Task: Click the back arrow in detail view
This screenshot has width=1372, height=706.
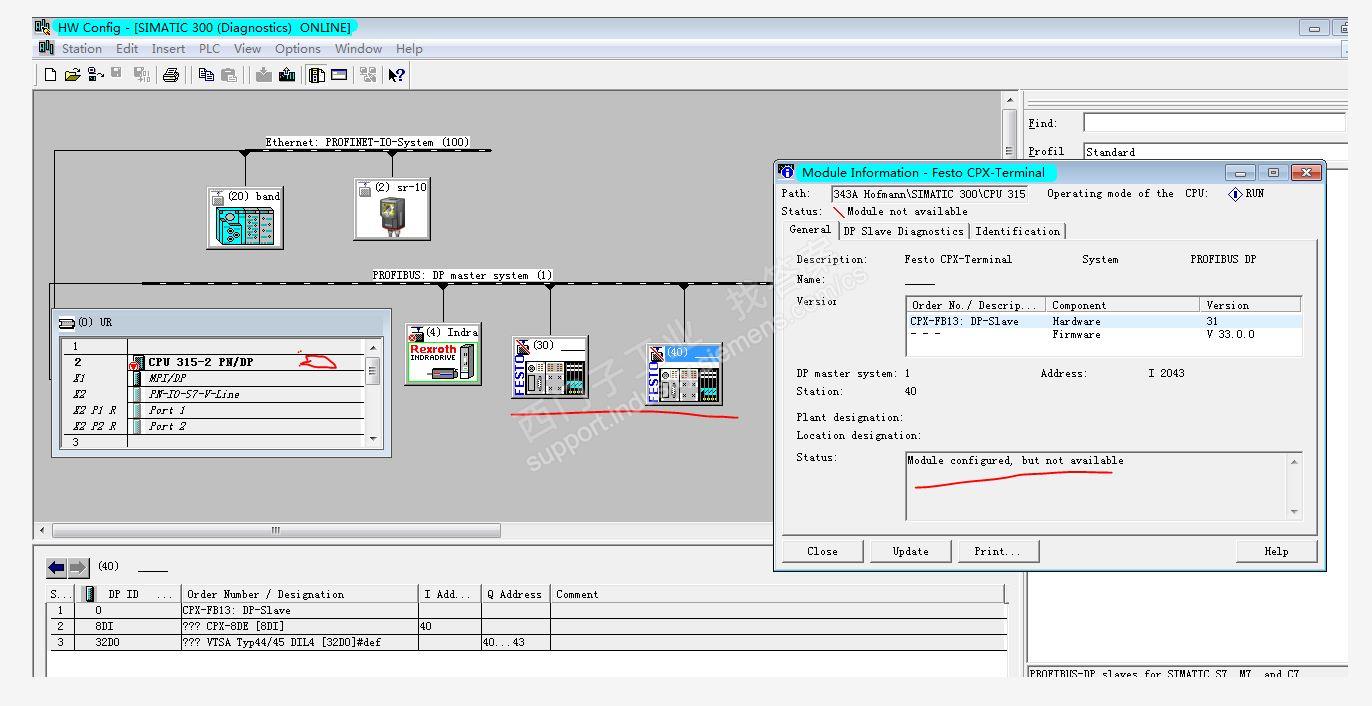Action: (57, 568)
